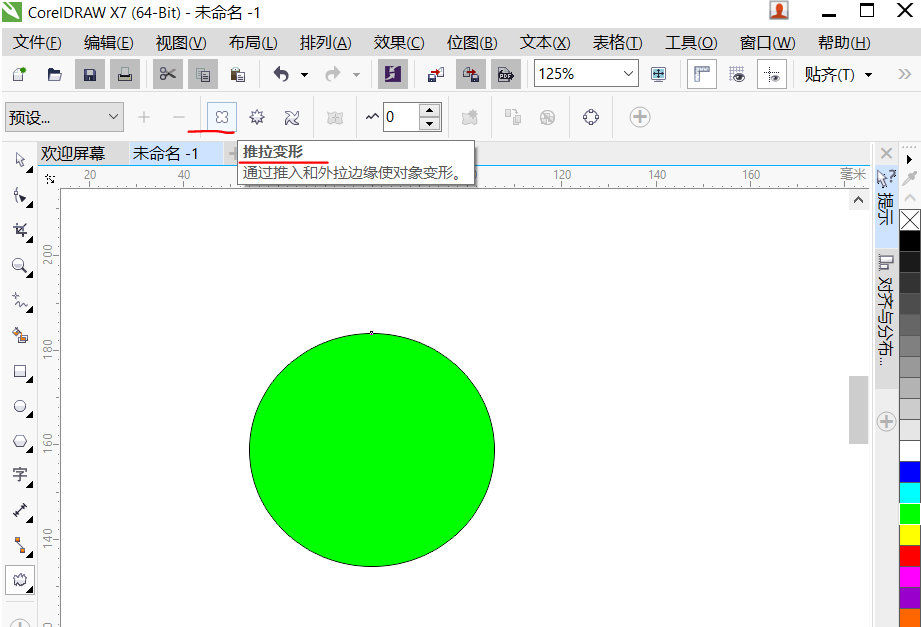Click the amplitude value input field
Screen dimensions: 921x627
click(x=401, y=117)
